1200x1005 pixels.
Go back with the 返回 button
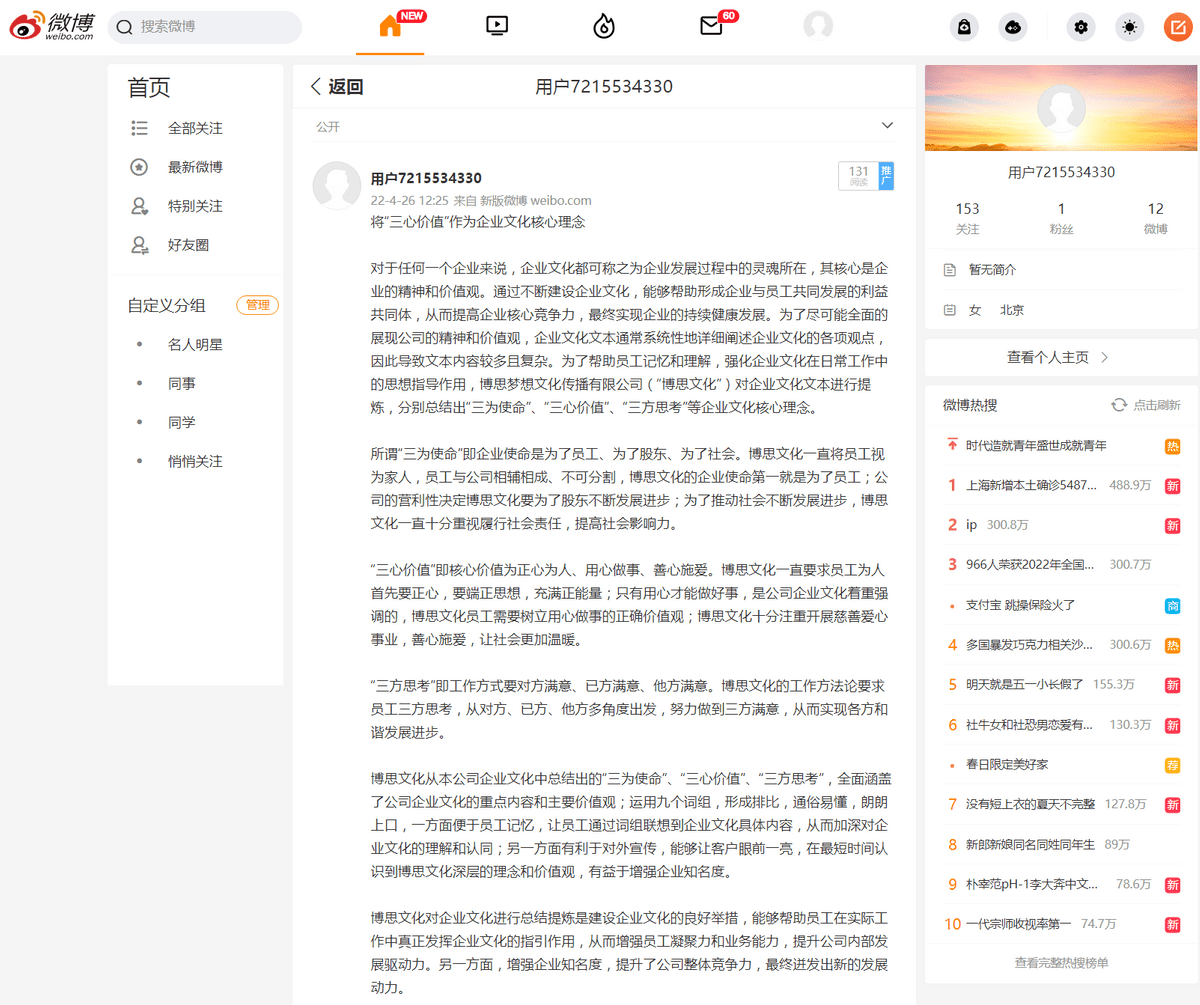336,87
